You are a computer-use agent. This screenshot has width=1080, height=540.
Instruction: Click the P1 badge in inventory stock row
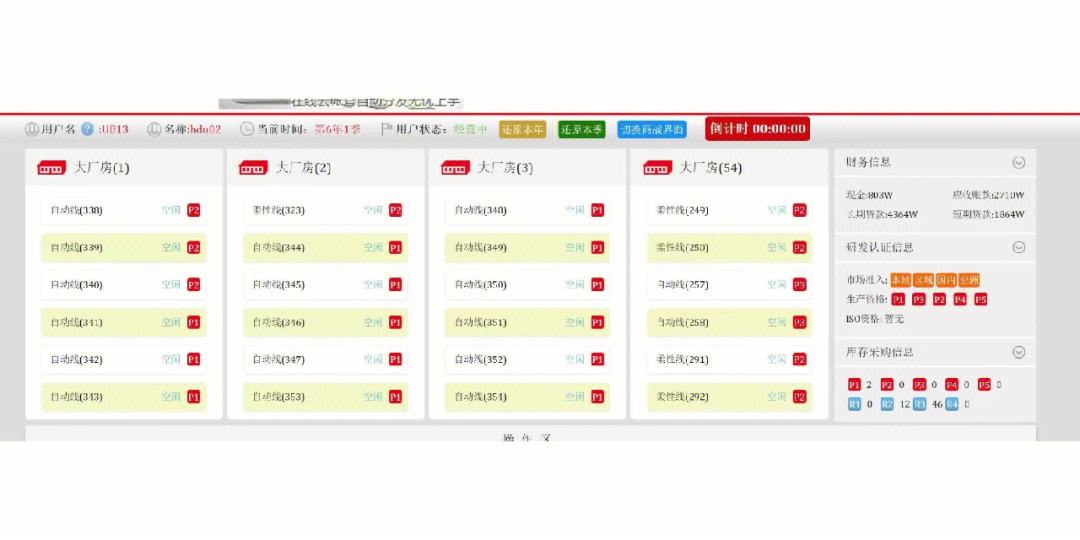click(x=854, y=385)
